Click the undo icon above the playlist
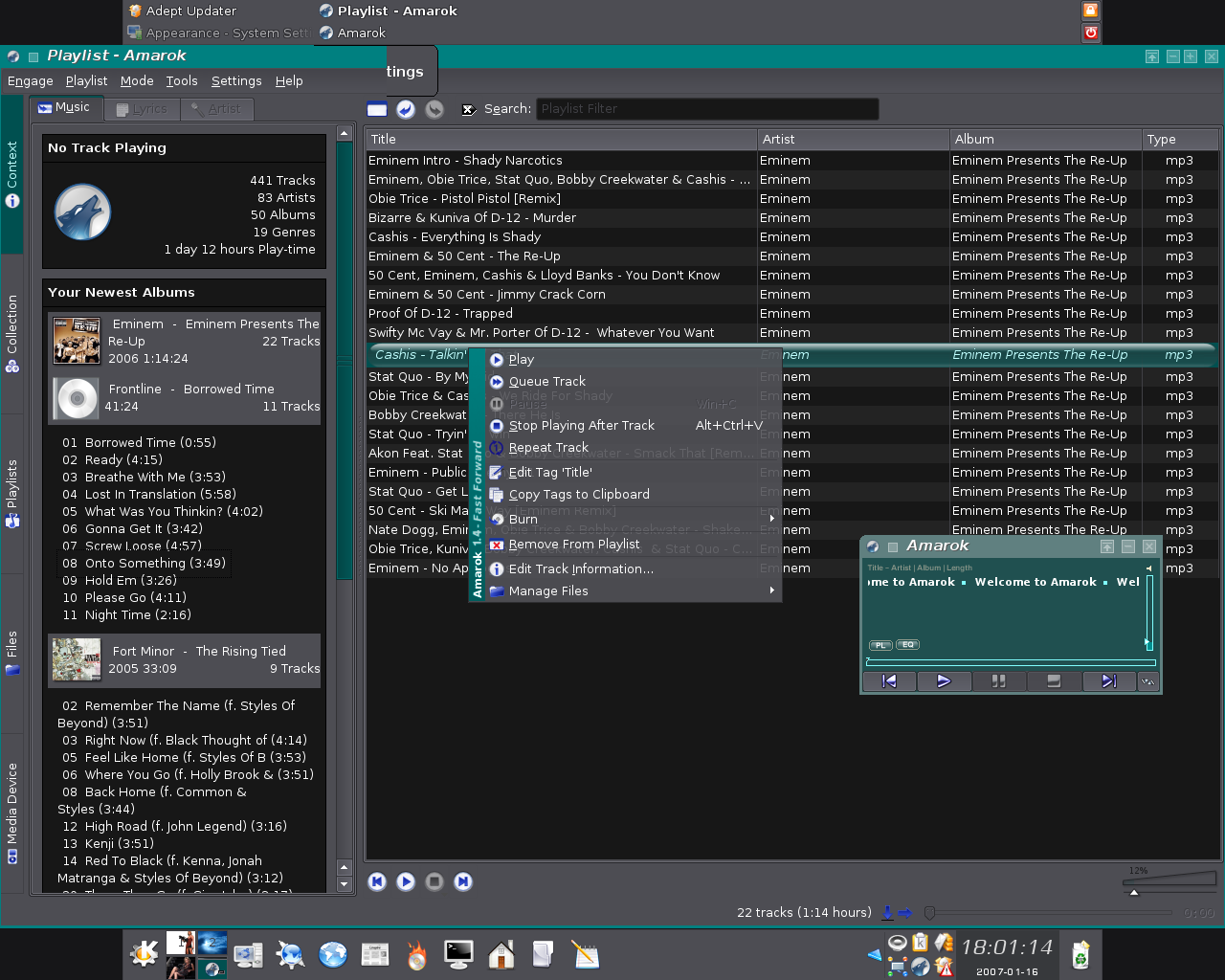The width and height of the screenshot is (1225, 980). (x=406, y=109)
